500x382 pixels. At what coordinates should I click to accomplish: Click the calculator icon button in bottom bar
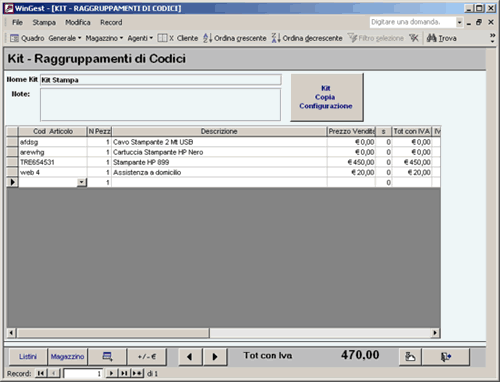(107, 357)
